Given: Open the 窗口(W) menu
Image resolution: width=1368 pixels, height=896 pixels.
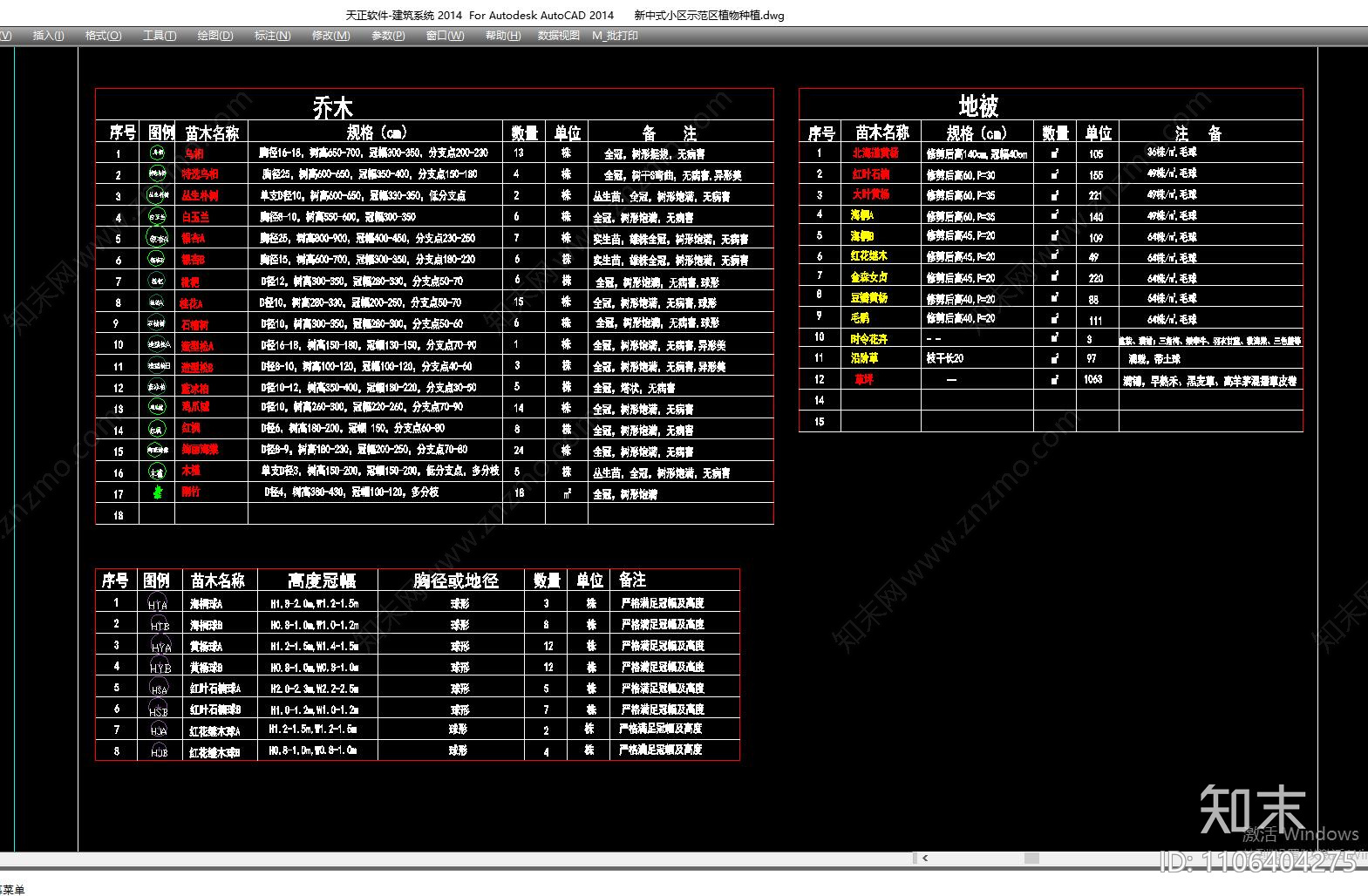Looking at the screenshot, I should pos(445,36).
